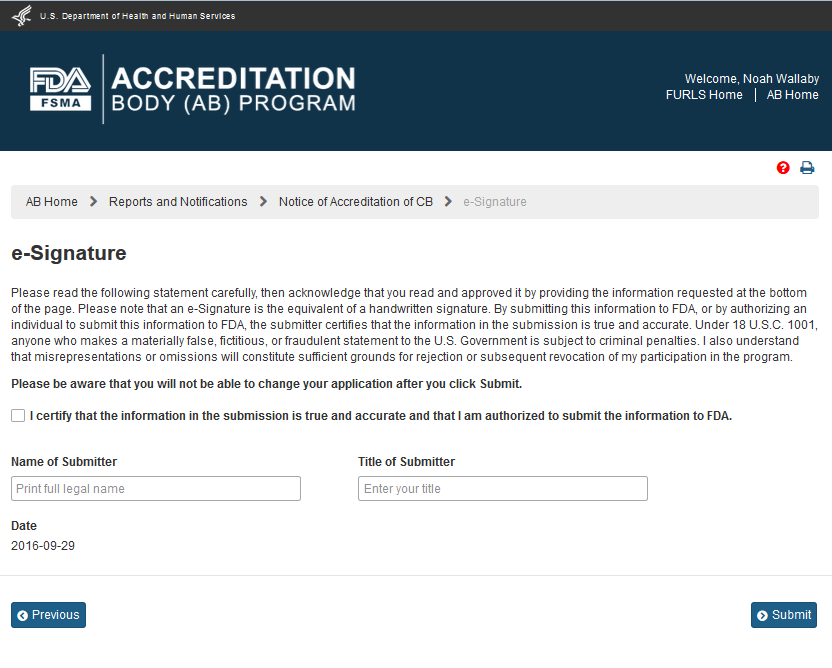
Task: Click the chevron after AB Home breadcrumb
Action: coord(93,202)
